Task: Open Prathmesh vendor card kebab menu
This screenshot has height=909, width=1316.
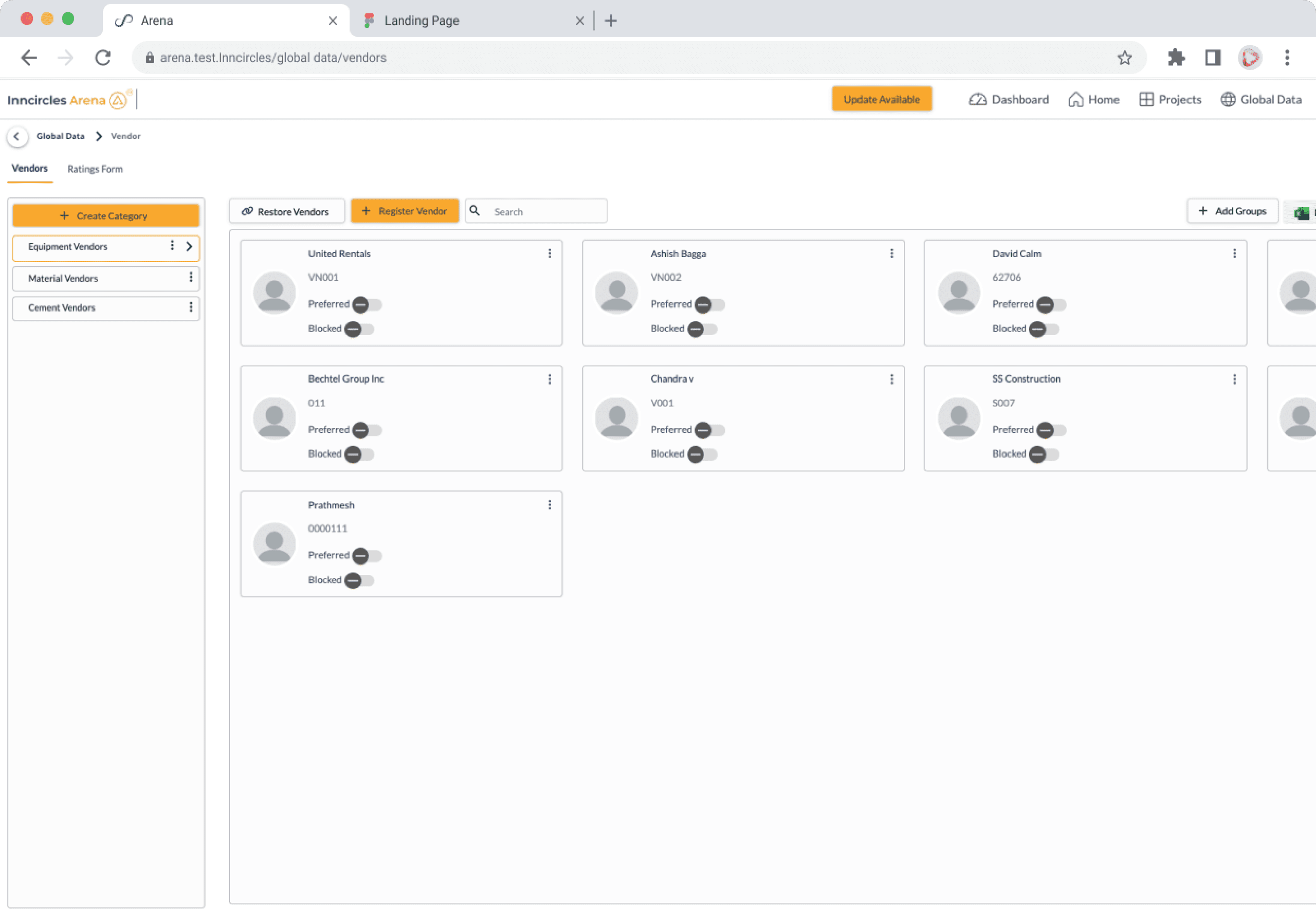Action: pyautogui.click(x=549, y=505)
